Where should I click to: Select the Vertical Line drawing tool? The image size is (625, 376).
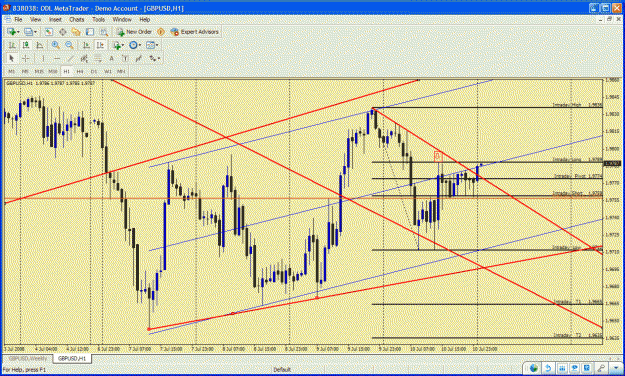click(x=43, y=59)
